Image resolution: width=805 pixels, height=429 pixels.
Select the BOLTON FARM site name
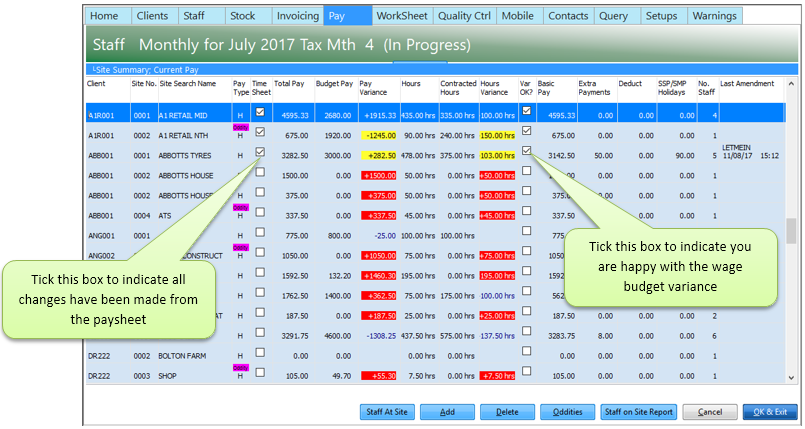181,356
